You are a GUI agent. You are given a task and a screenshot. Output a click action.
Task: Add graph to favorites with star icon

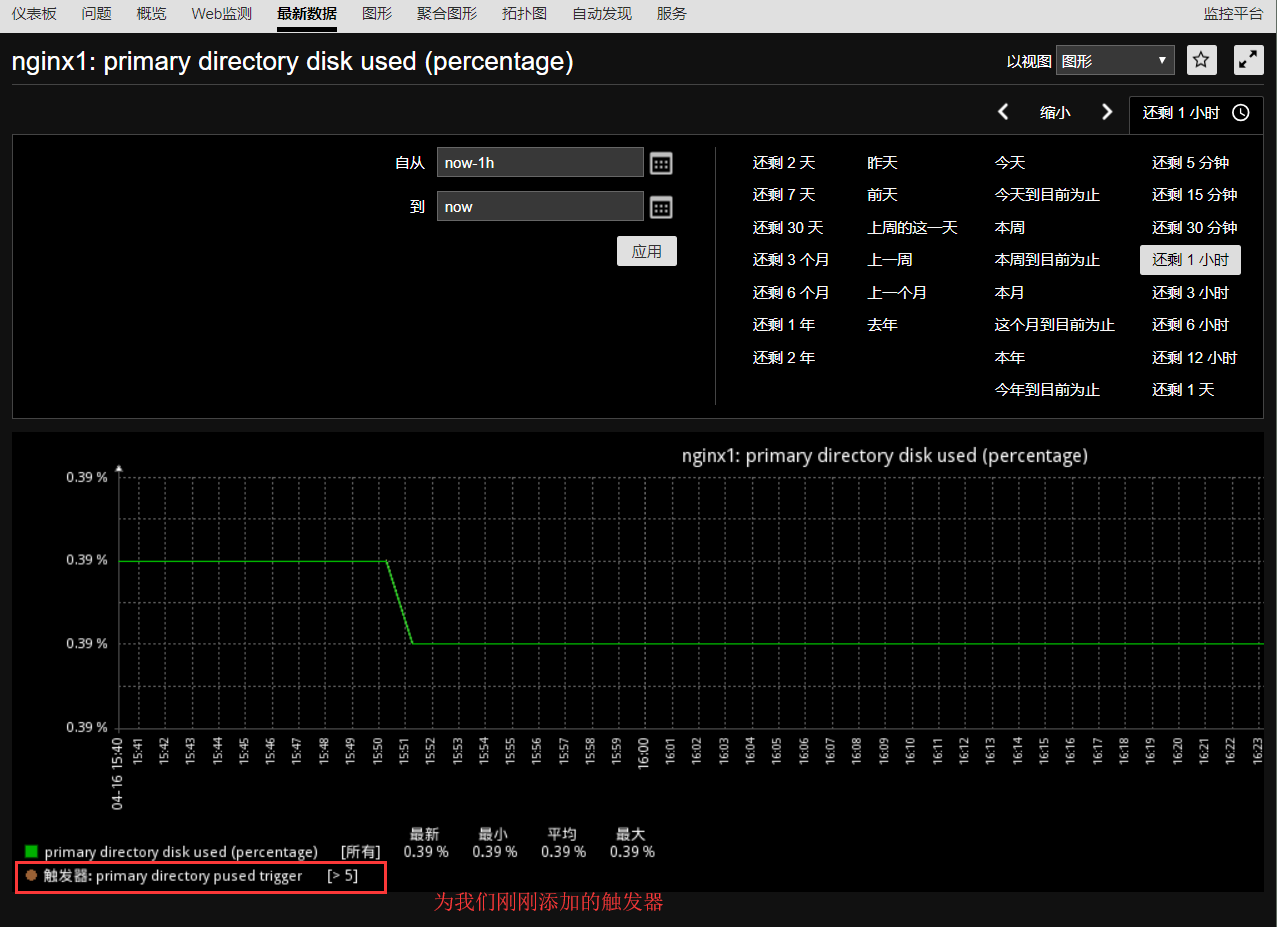point(1201,60)
